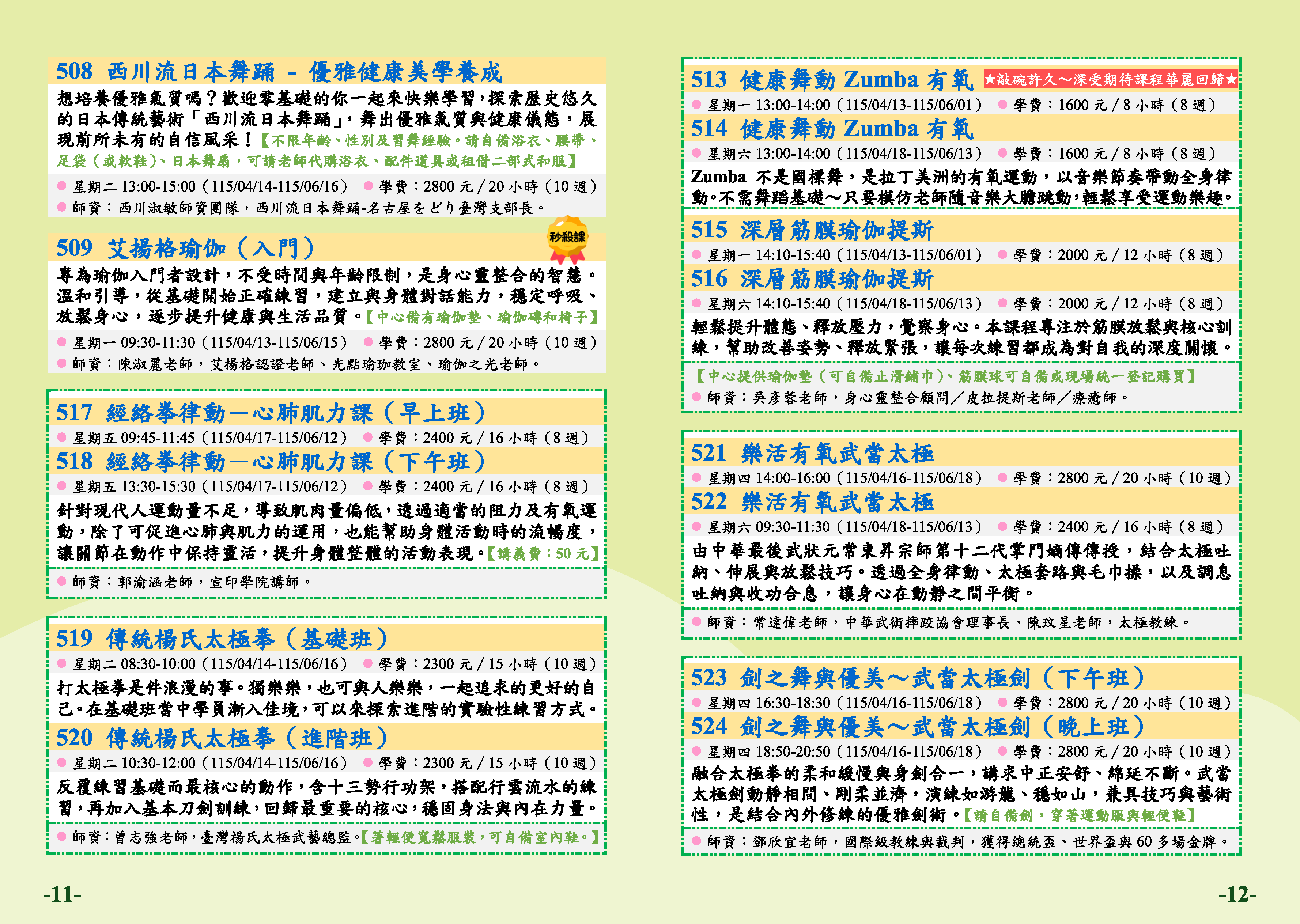Open course 517 經絡拳律動 早上班 heading
The width and height of the screenshot is (1300, 924).
coord(270,413)
